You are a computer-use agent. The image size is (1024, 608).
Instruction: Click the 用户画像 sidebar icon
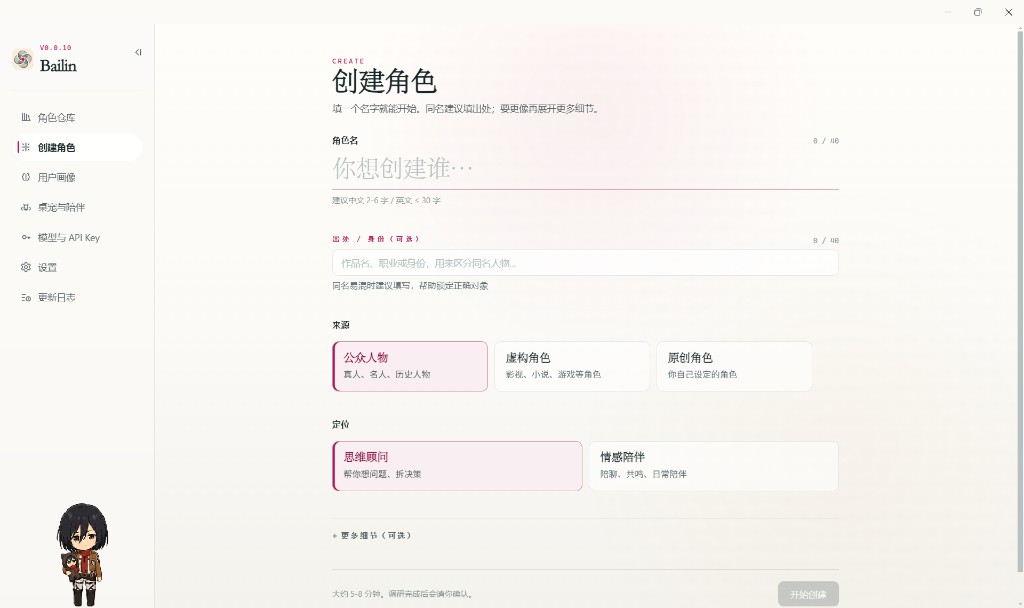point(25,177)
